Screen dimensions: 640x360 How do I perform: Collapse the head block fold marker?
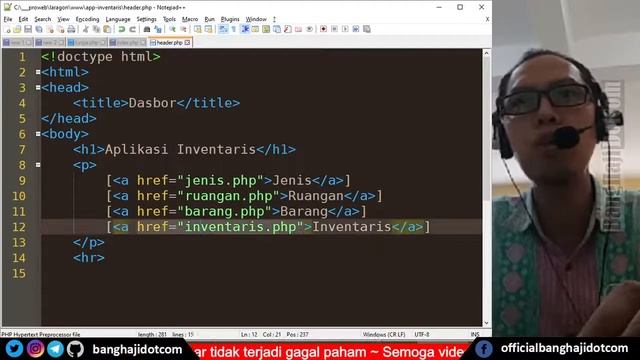[38, 88]
